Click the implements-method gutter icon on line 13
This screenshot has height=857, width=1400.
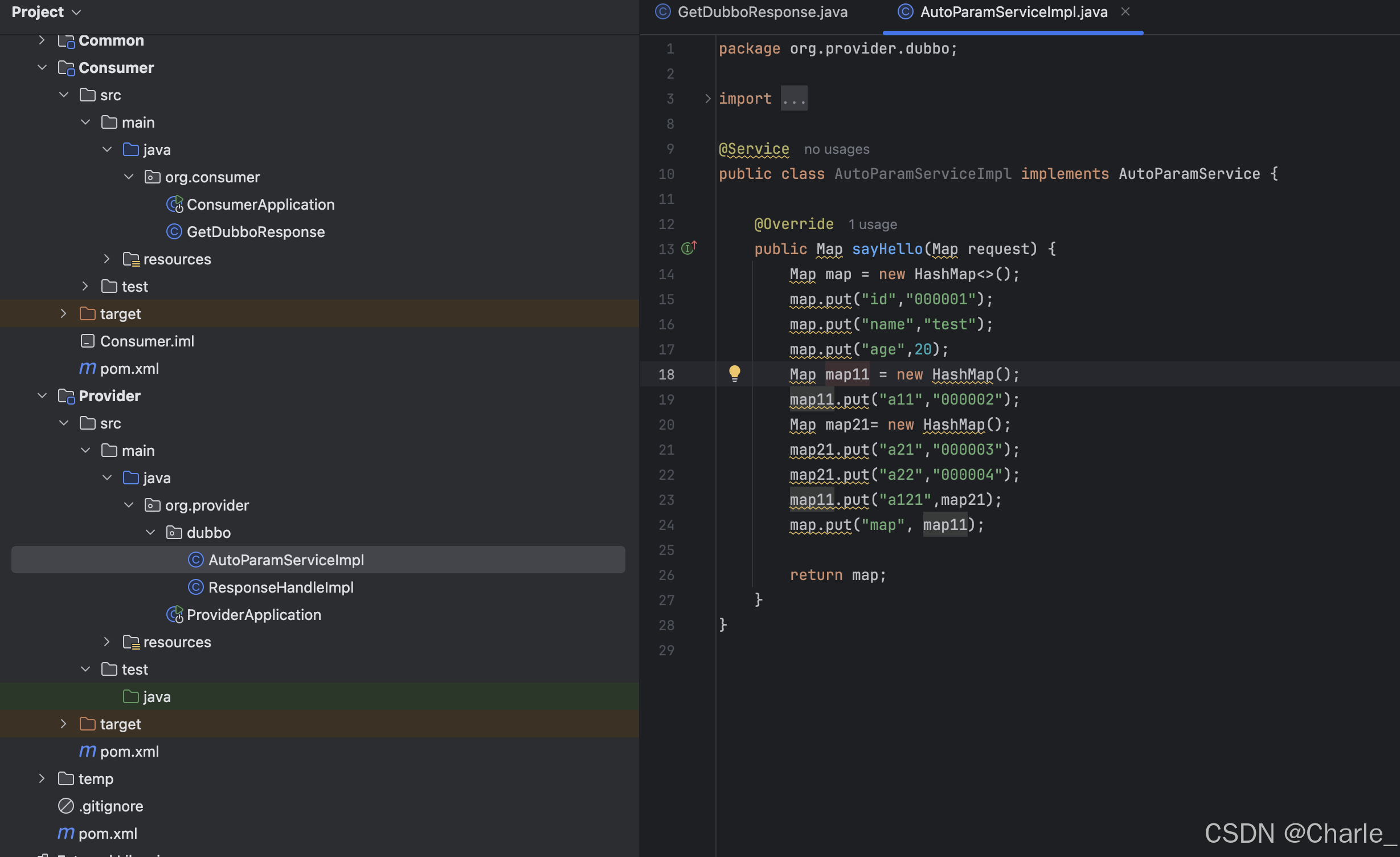pyautogui.click(x=689, y=248)
